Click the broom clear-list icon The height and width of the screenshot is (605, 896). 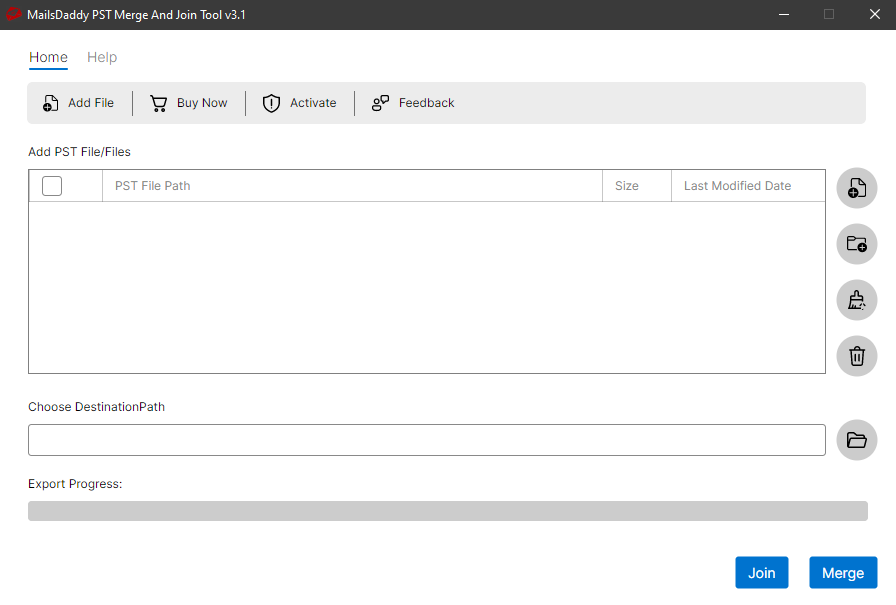(857, 300)
